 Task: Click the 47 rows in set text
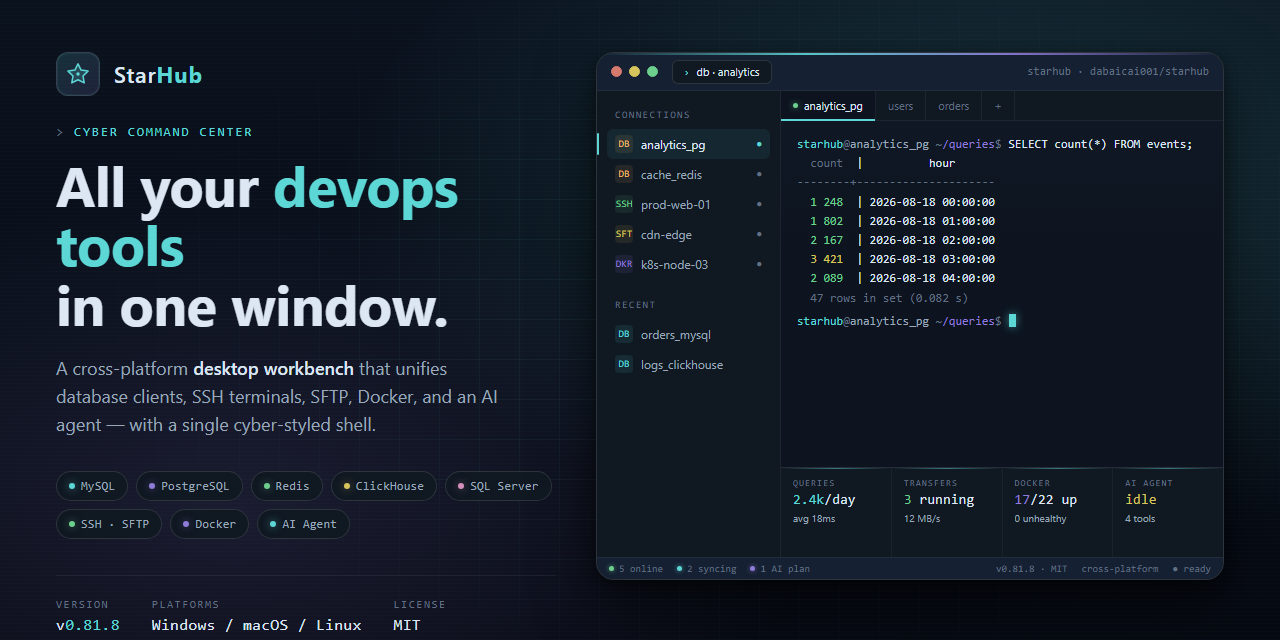[x=889, y=298]
